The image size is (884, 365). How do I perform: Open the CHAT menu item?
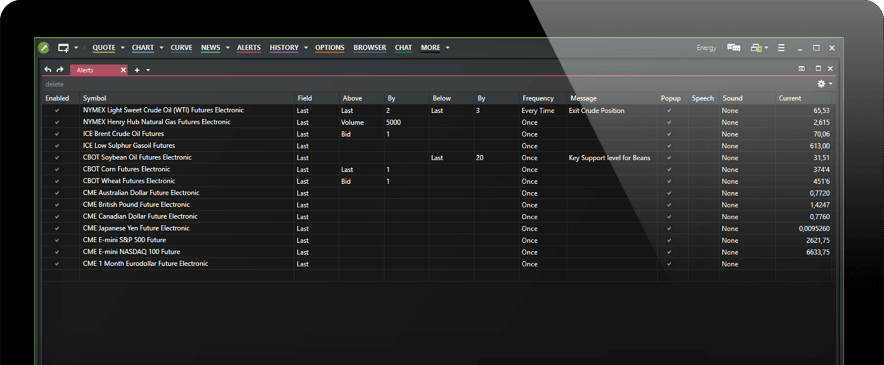(x=403, y=48)
